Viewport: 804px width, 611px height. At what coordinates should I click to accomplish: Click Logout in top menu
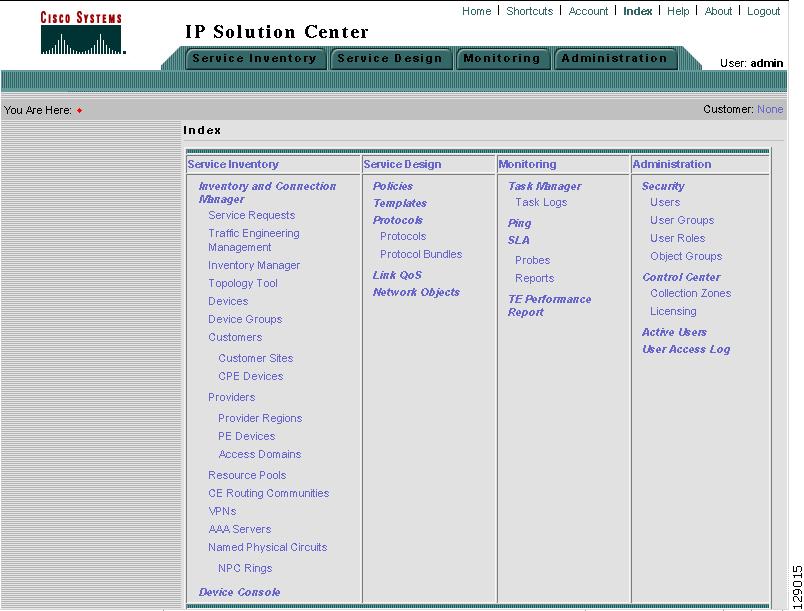(x=763, y=11)
